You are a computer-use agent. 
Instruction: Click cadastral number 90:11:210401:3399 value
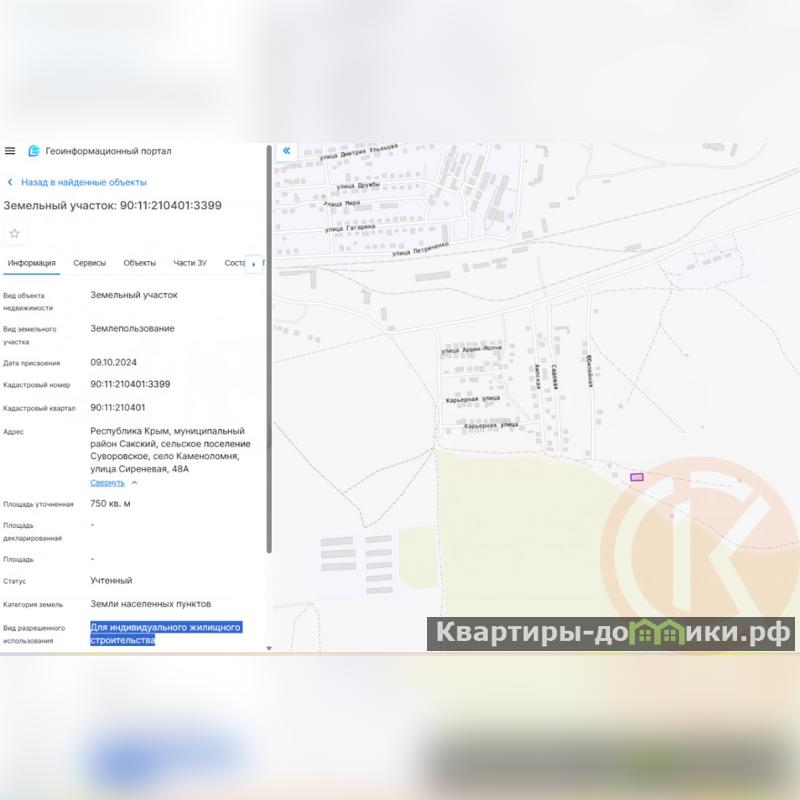[x=130, y=384]
